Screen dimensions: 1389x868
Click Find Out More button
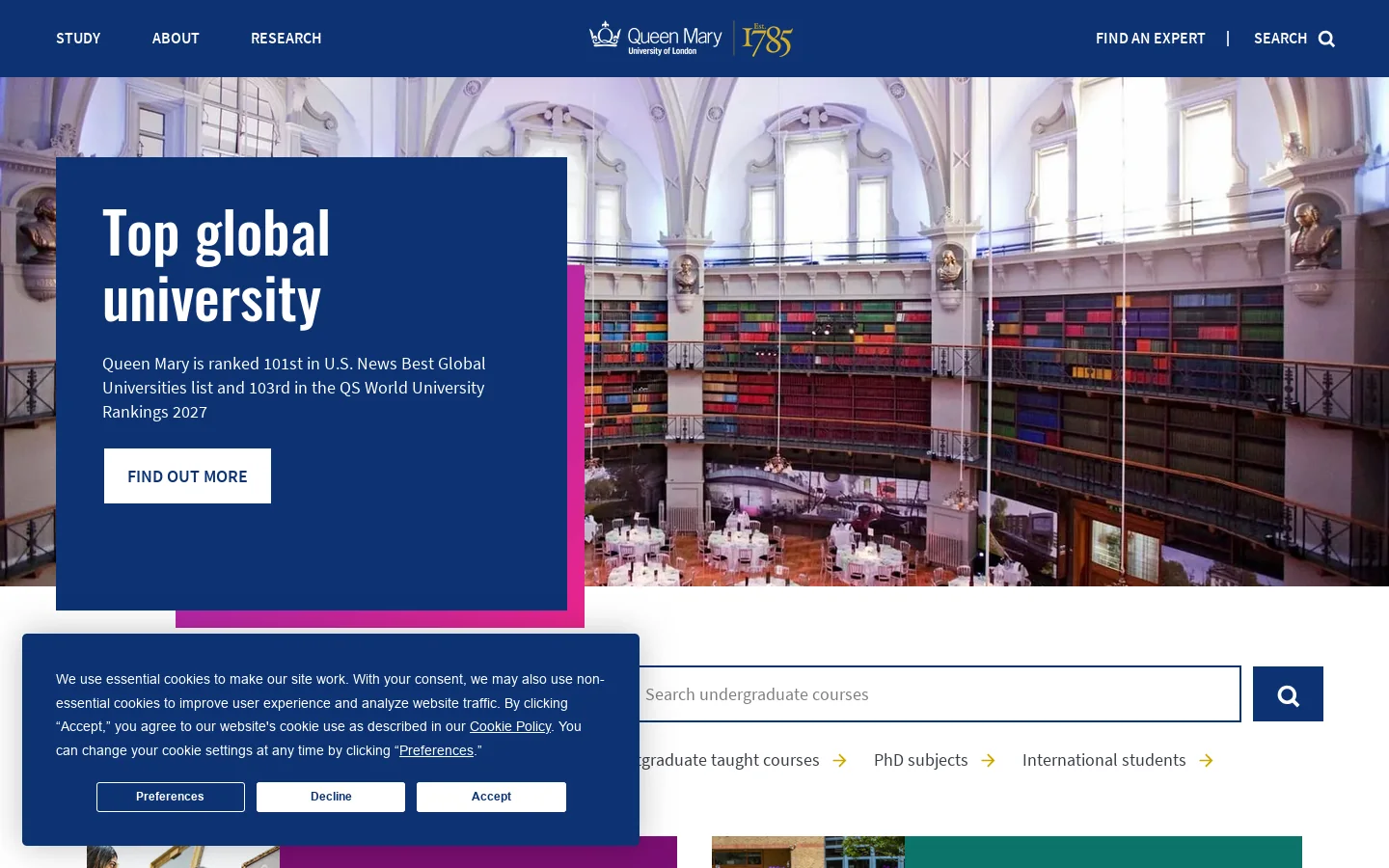click(x=187, y=476)
